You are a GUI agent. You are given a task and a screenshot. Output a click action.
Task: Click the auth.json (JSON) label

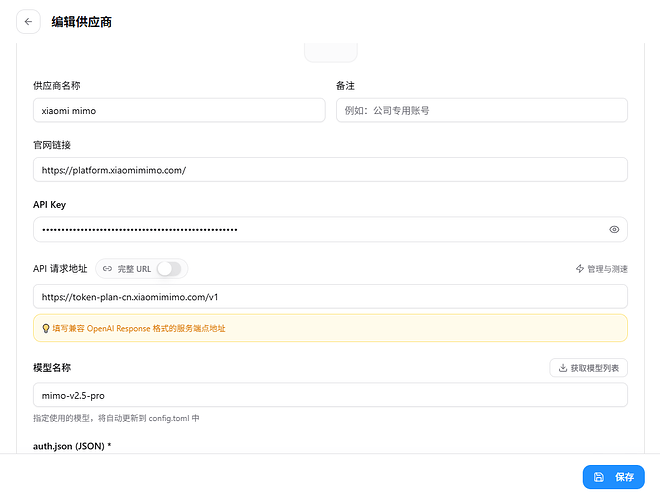(x=72, y=446)
